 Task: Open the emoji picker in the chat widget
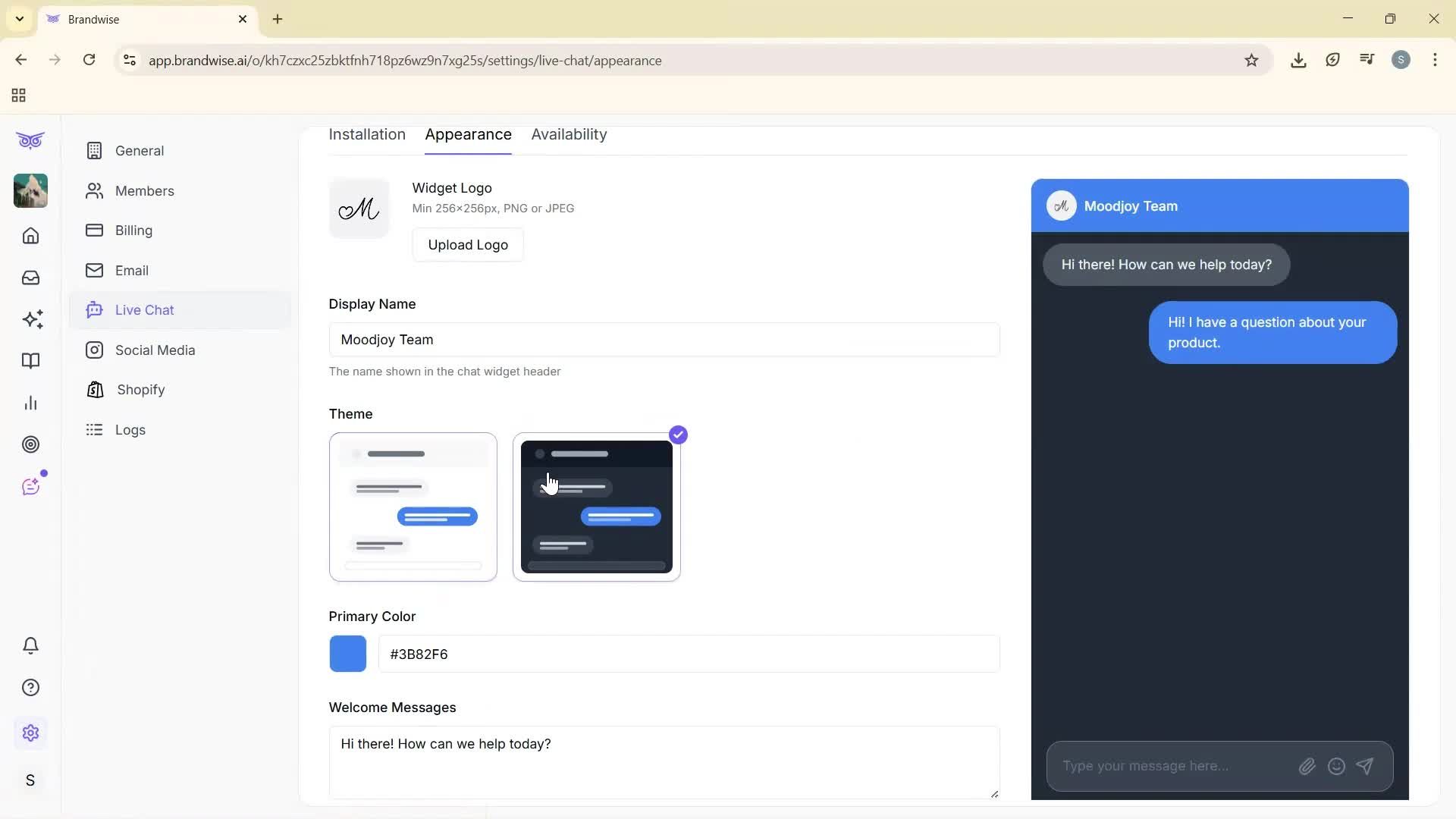pos(1336,766)
